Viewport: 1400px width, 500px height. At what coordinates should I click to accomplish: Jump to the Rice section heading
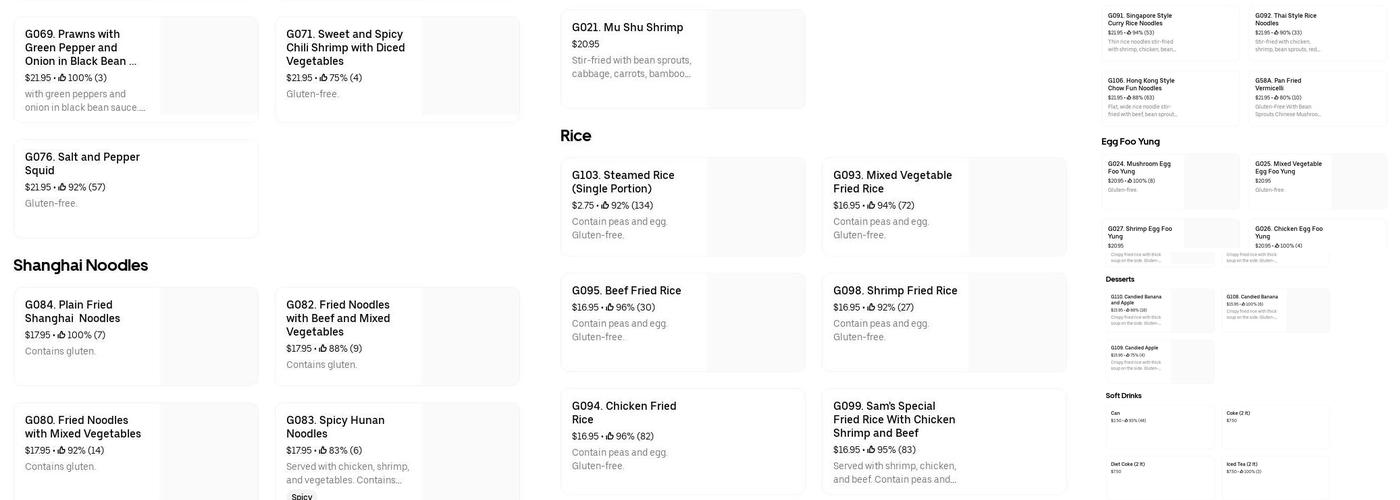tap(576, 136)
